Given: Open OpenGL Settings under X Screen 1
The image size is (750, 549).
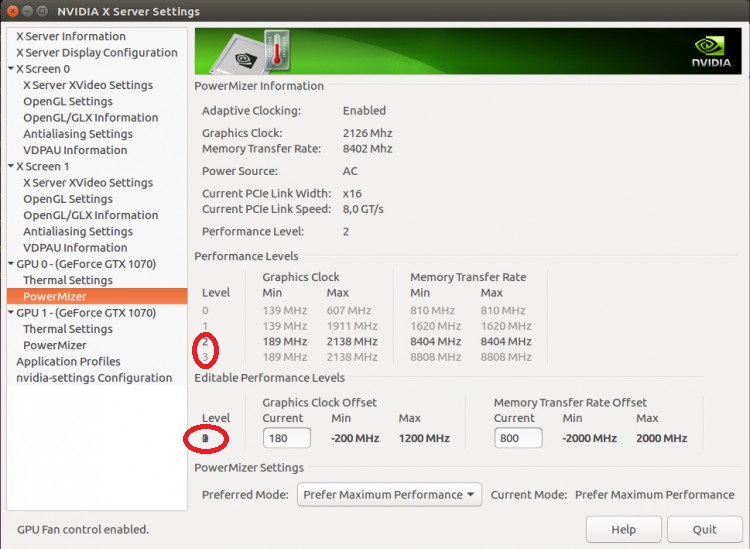Looking at the screenshot, I should 68,199.
